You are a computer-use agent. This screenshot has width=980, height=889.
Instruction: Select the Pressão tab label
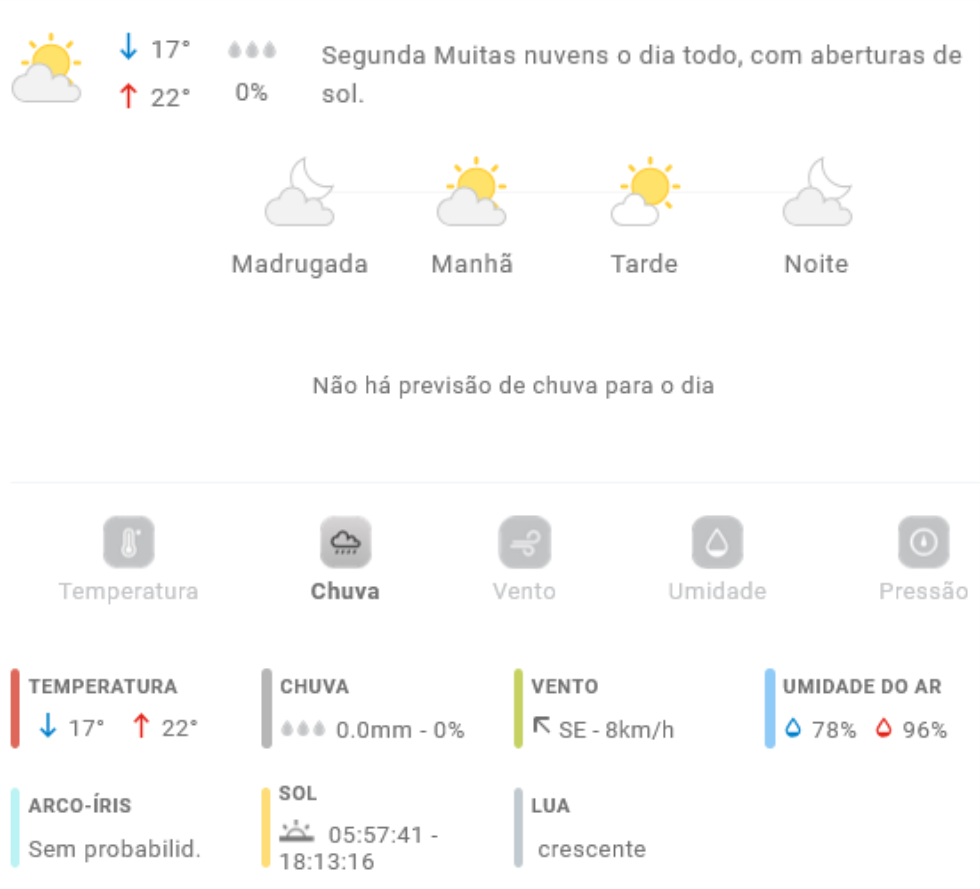(x=923, y=591)
